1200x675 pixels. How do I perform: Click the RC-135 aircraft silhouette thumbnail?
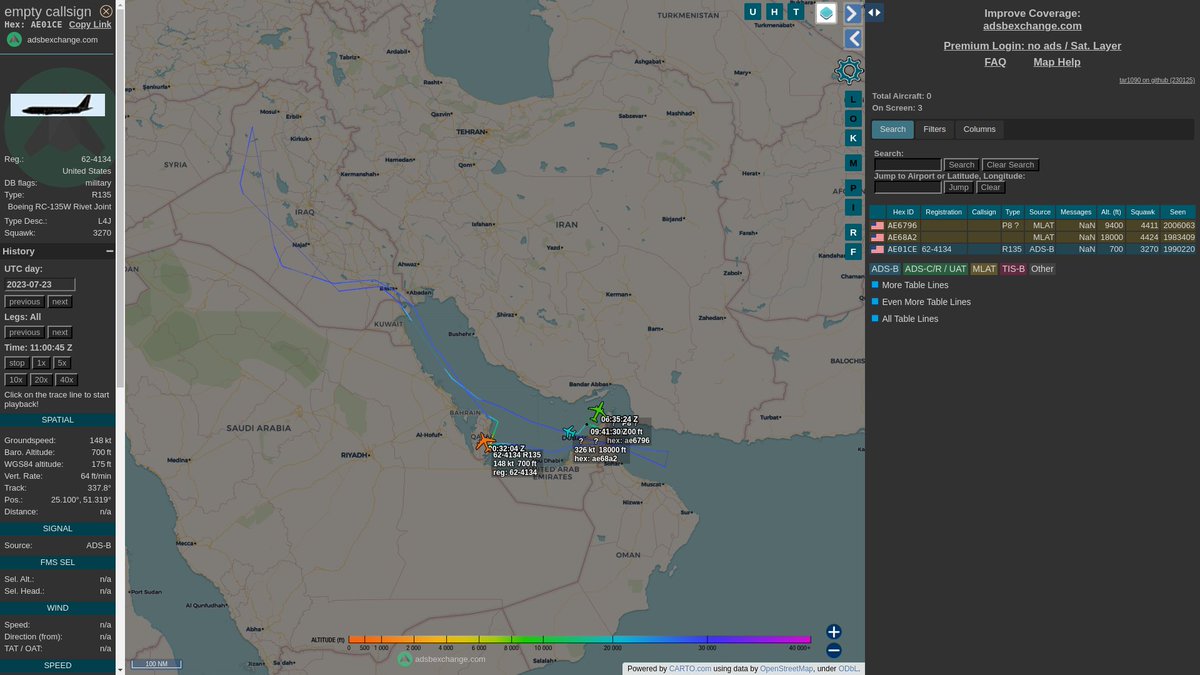(x=57, y=105)
